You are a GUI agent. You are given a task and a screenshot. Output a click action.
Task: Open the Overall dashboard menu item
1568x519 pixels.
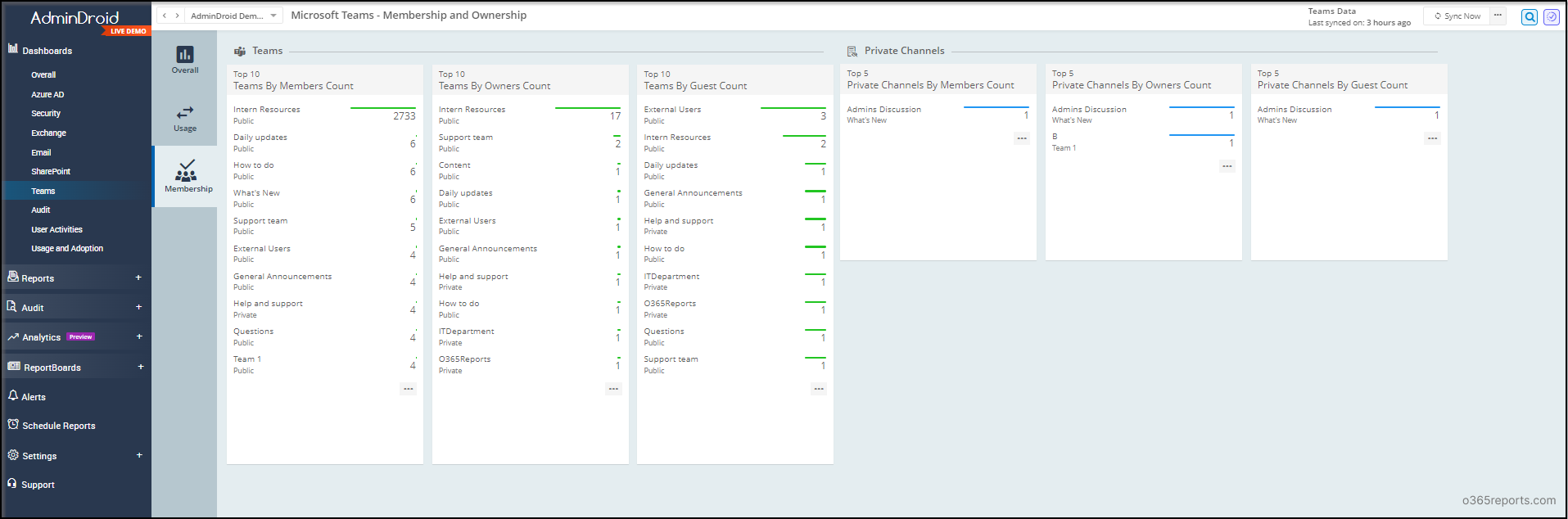(x=43, y=74)
